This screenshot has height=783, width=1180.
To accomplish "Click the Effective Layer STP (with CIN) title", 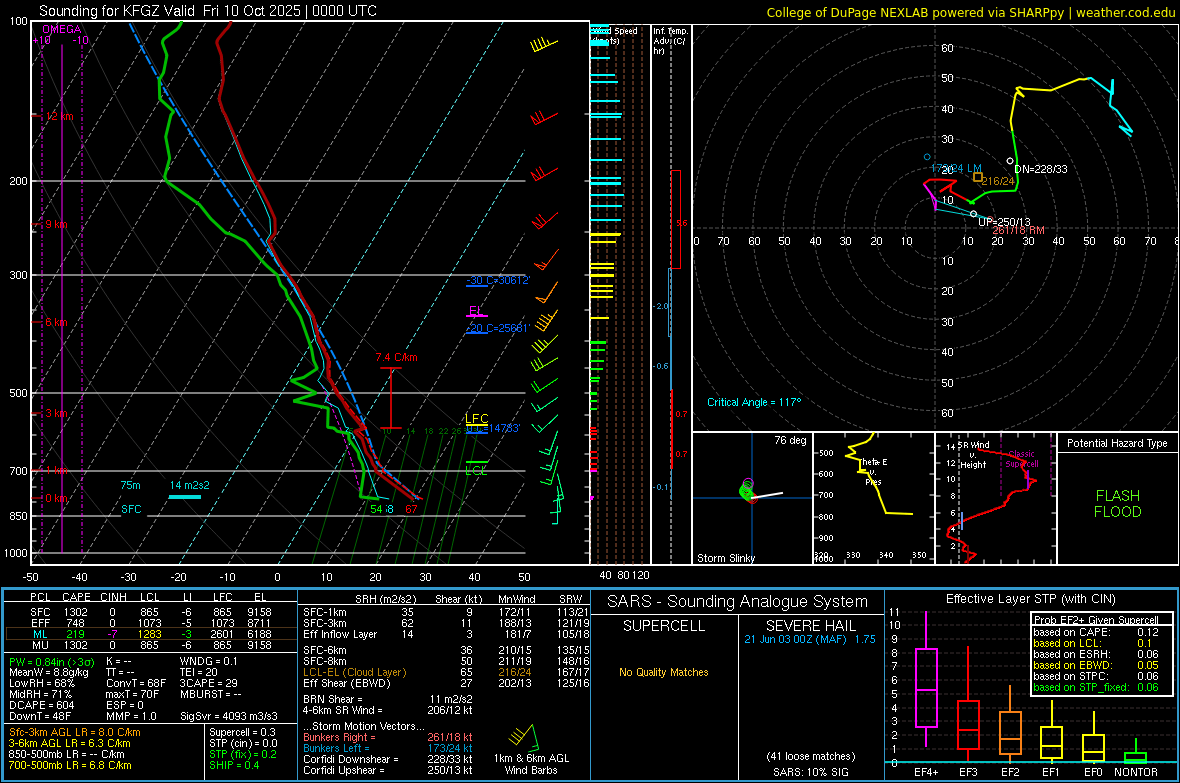I will tap(1030, 599).
